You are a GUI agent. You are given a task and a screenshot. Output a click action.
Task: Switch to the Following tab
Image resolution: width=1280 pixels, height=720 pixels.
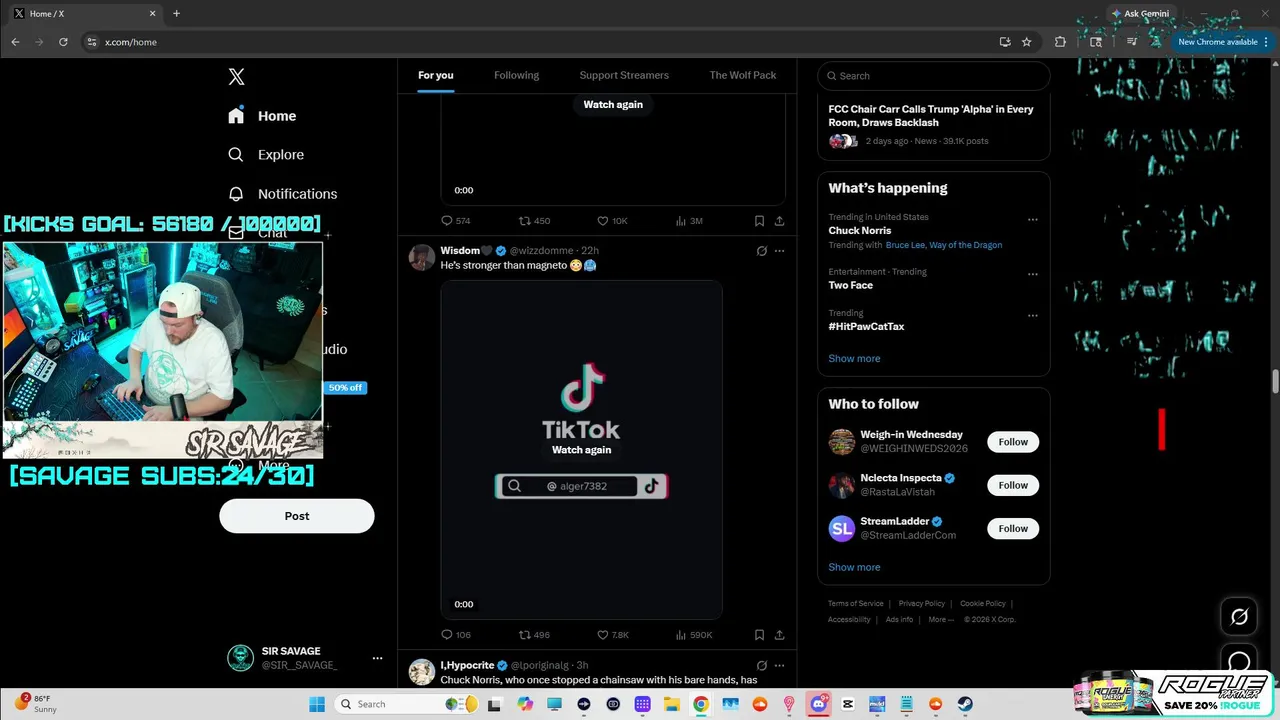(516, 76)
